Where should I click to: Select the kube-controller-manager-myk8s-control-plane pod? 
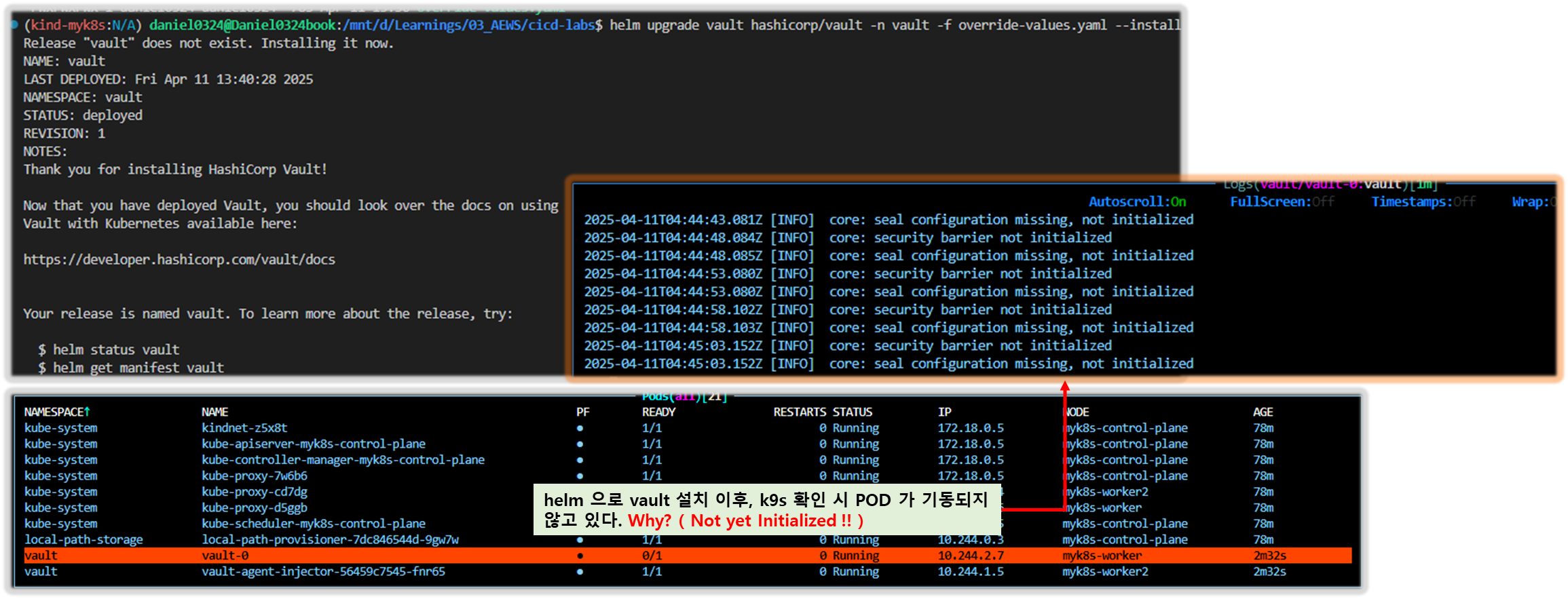[x=343, y=460]
